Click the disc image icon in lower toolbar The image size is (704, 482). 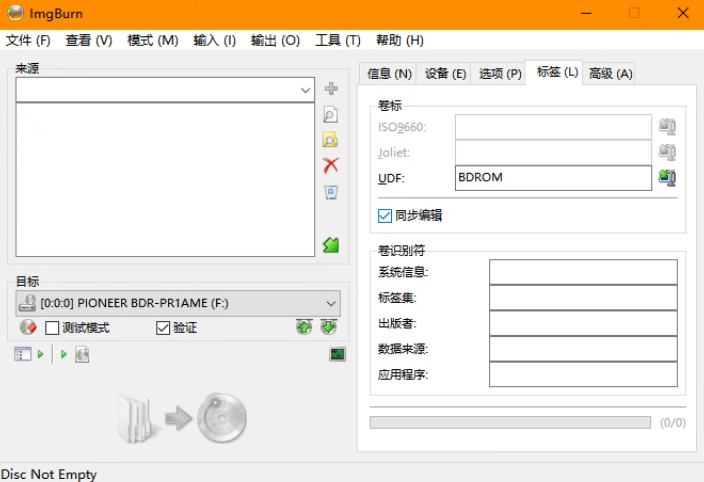tap(82, 354)
